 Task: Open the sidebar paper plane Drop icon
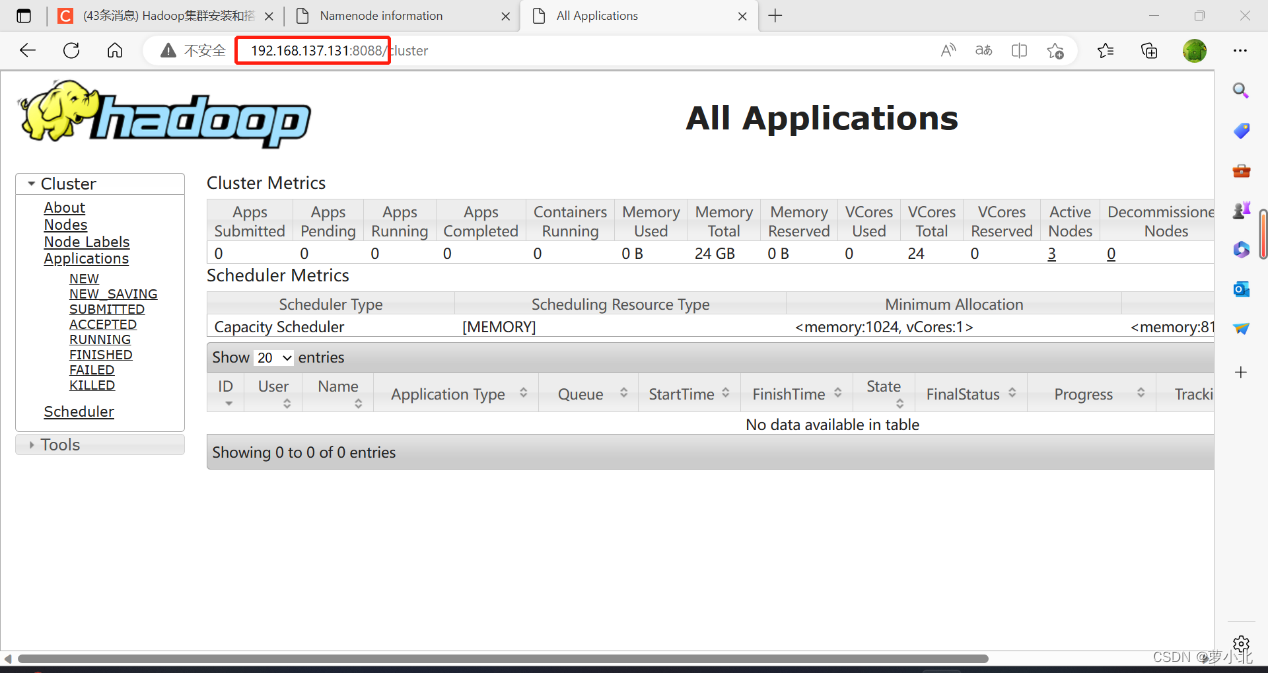click(x=1241, y=328)
